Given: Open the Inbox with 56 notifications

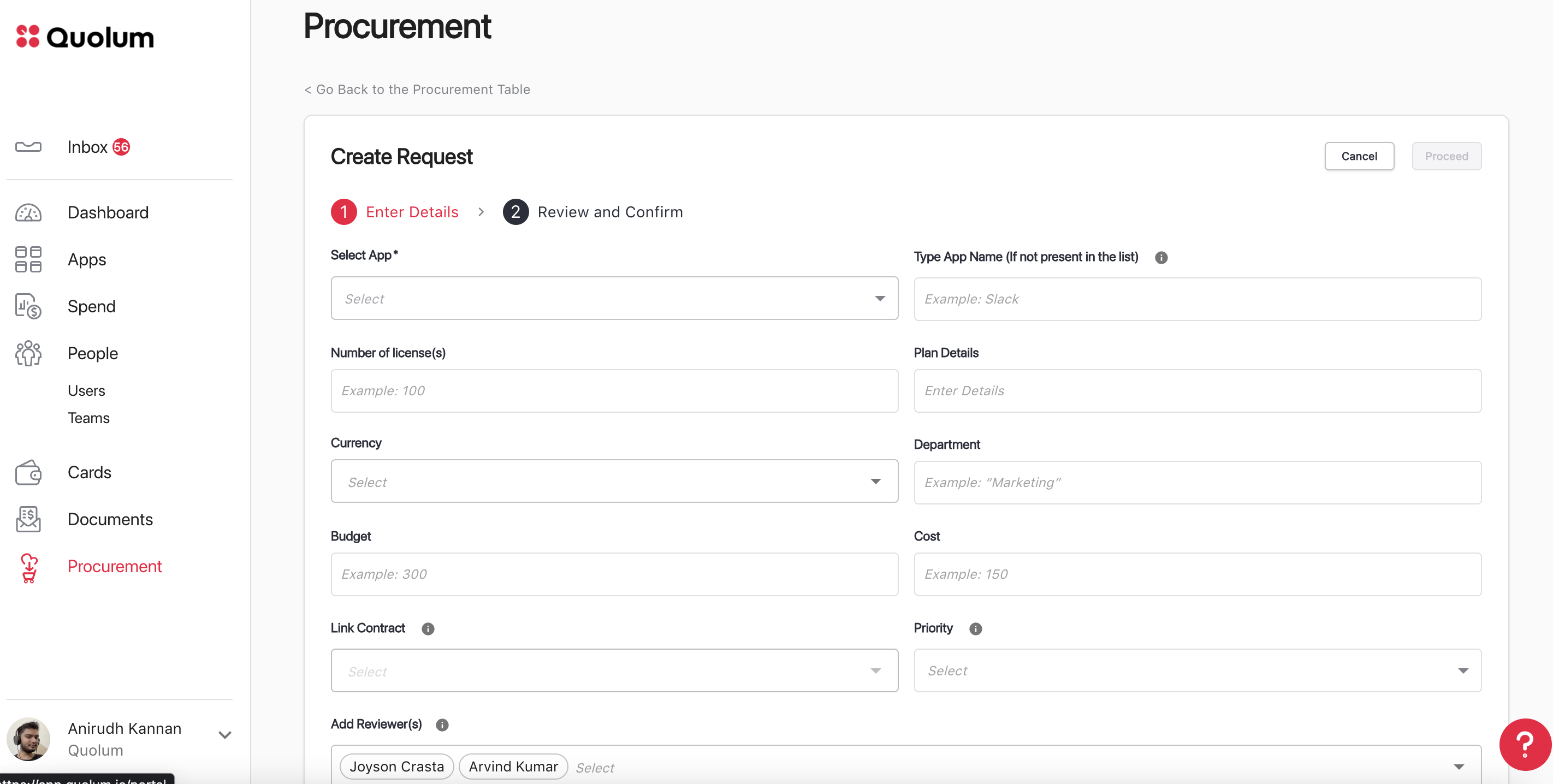Looking at the screenshot, I should pos(87,147).
